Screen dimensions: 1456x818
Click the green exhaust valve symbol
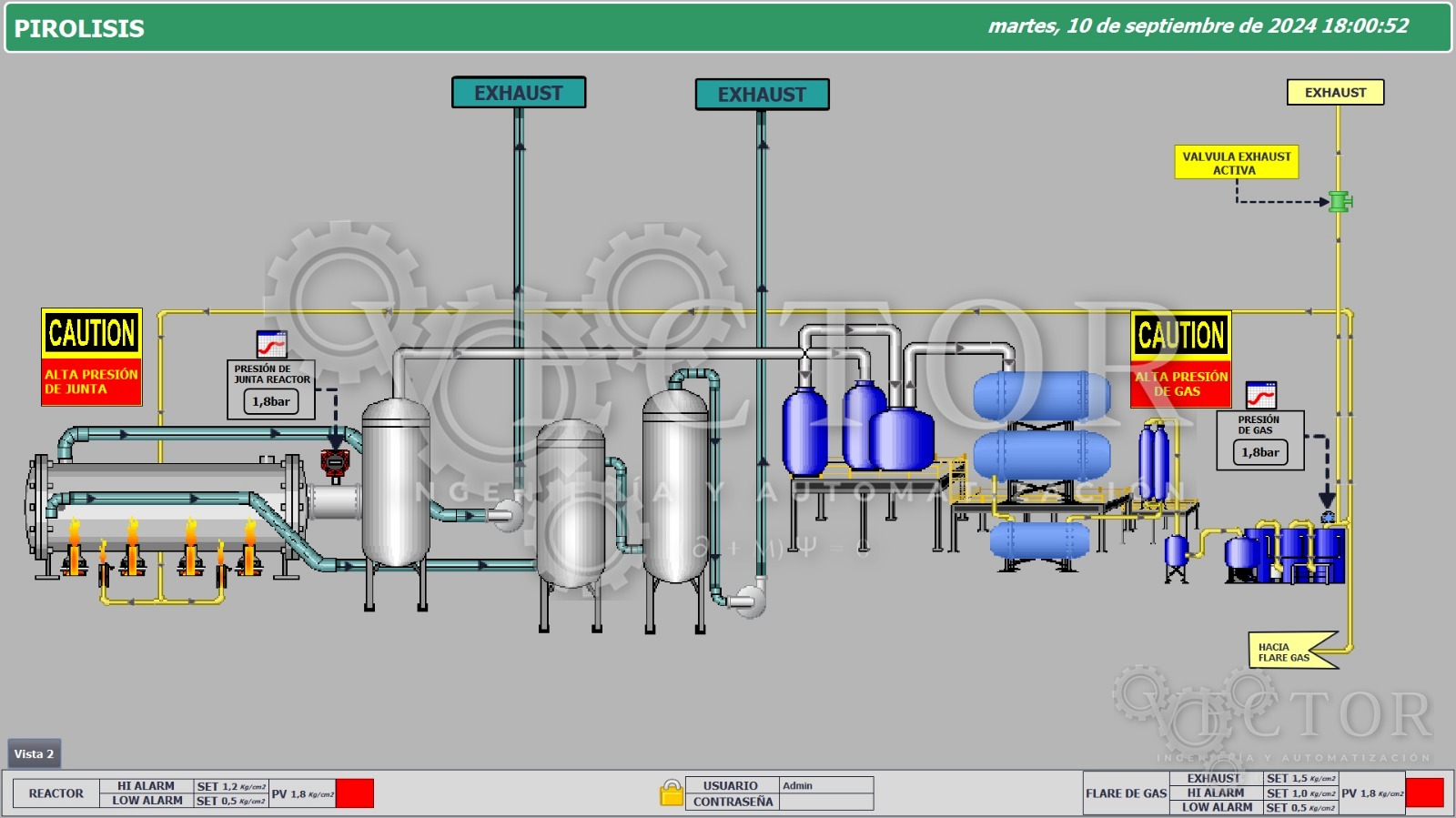click(x=1339, y=201)
